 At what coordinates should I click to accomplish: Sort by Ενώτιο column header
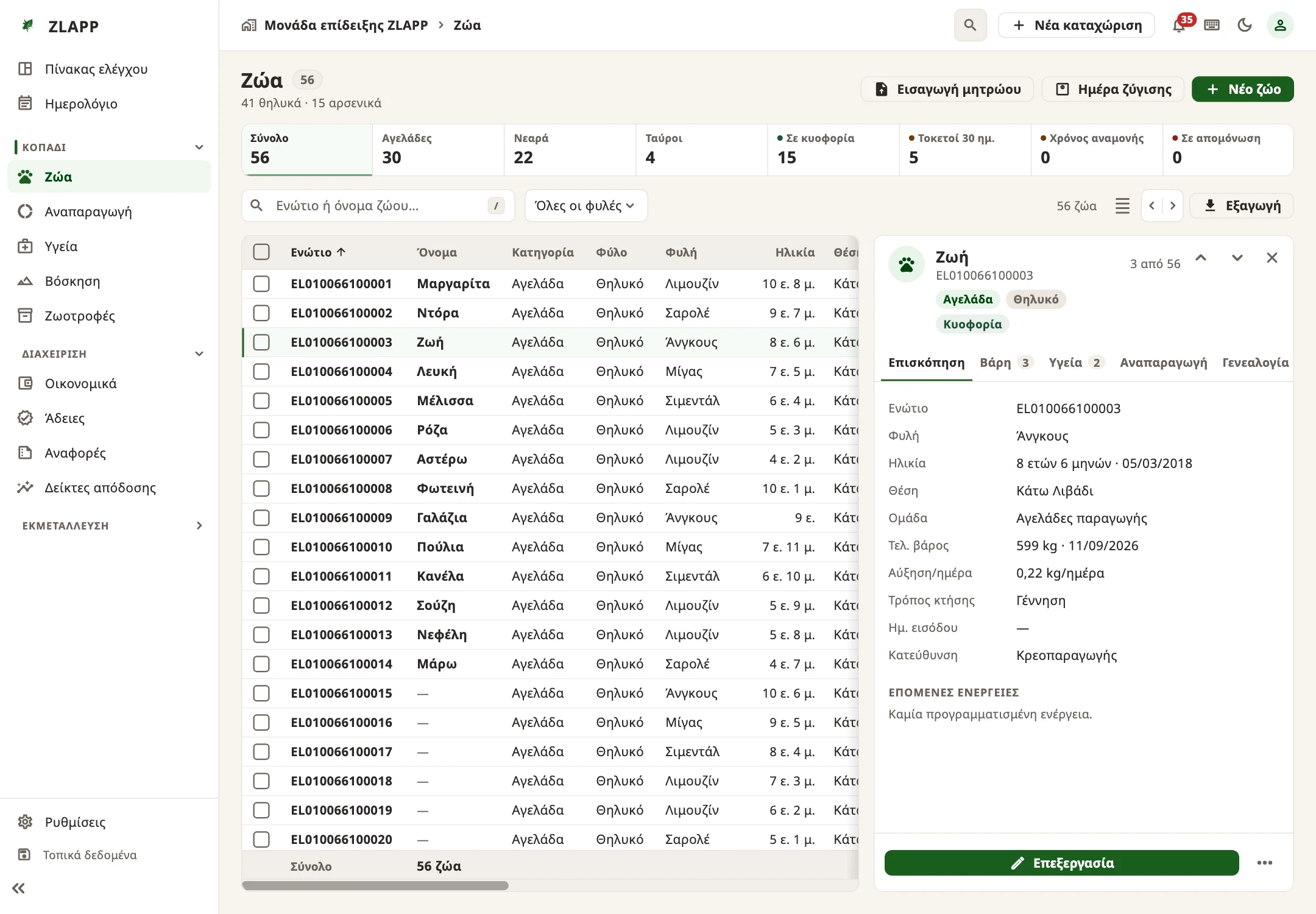pyautogui.click(x=318, y=252)
